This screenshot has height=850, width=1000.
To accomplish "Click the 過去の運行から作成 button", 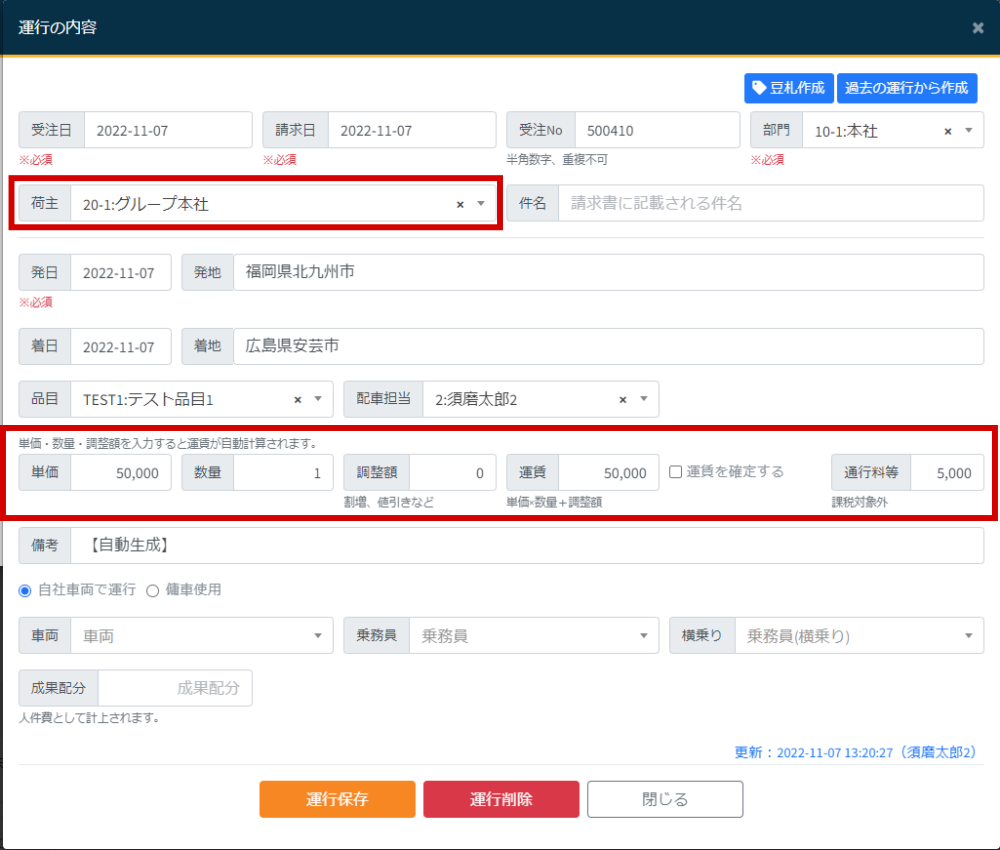I will [x=907, y=88].
